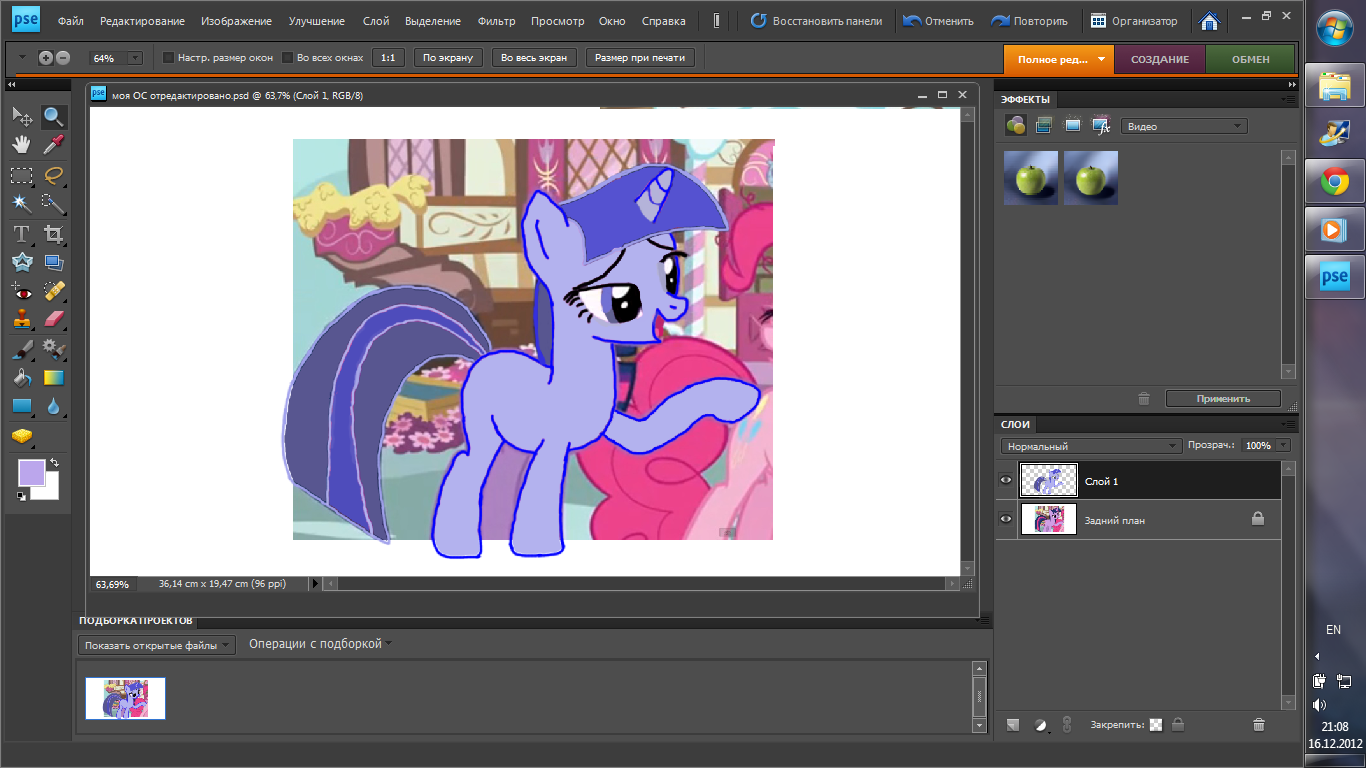Select the Sponge tool
The height and width of the screenshot is (768, 1366).
click(x=21, y=436)
